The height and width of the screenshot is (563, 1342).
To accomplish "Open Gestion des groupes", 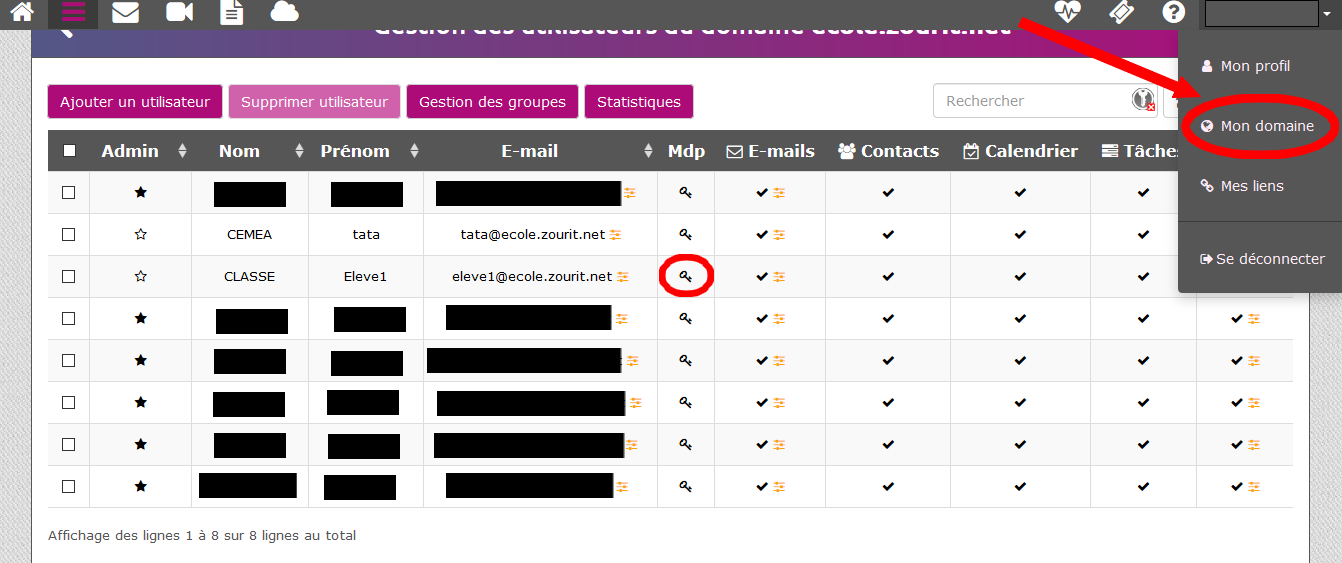I will [x=492, y=102].
